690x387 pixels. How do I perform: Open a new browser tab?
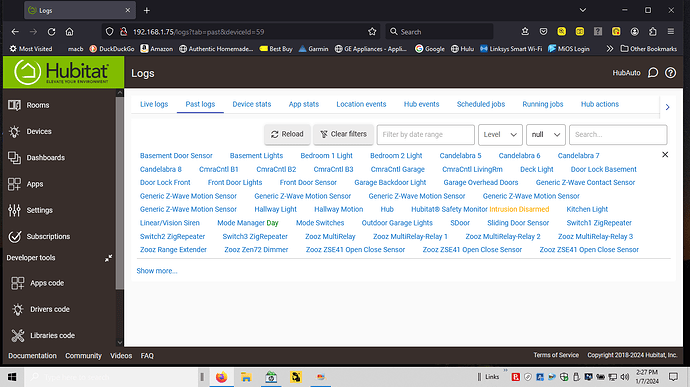pyautogui.click(x=147, y=10)
